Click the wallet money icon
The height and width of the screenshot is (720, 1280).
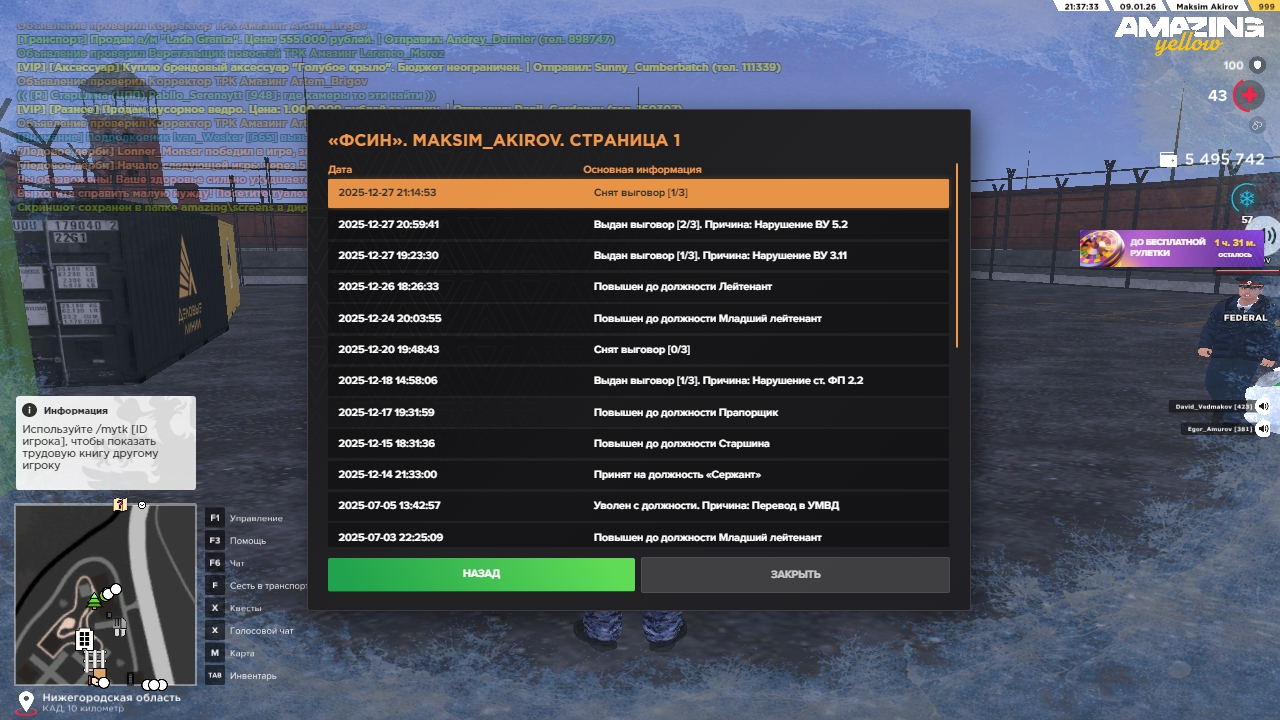(1168, 159)
